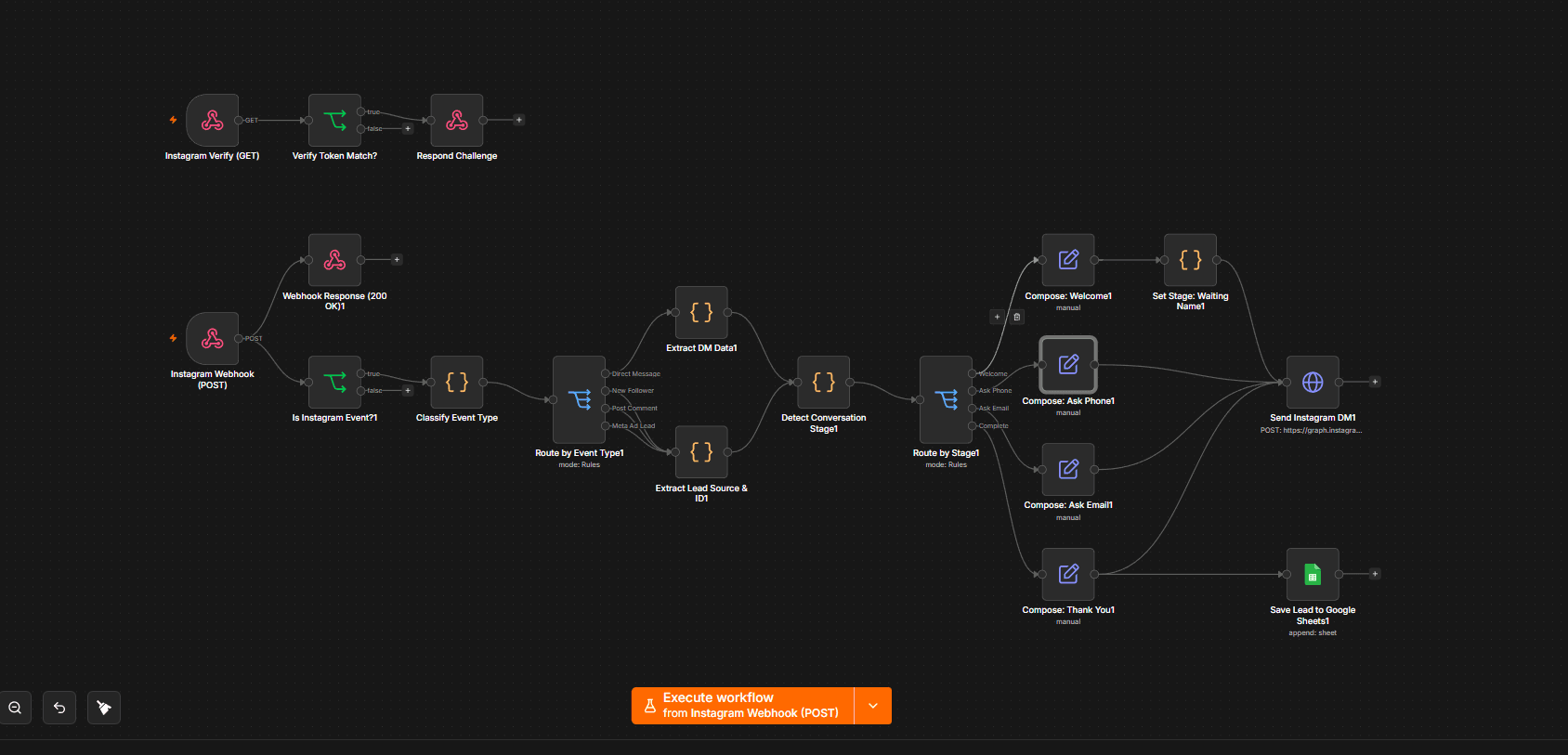
Task: Select the Compose: Ask Phone1 edit node
Action: click(1068, 364)
